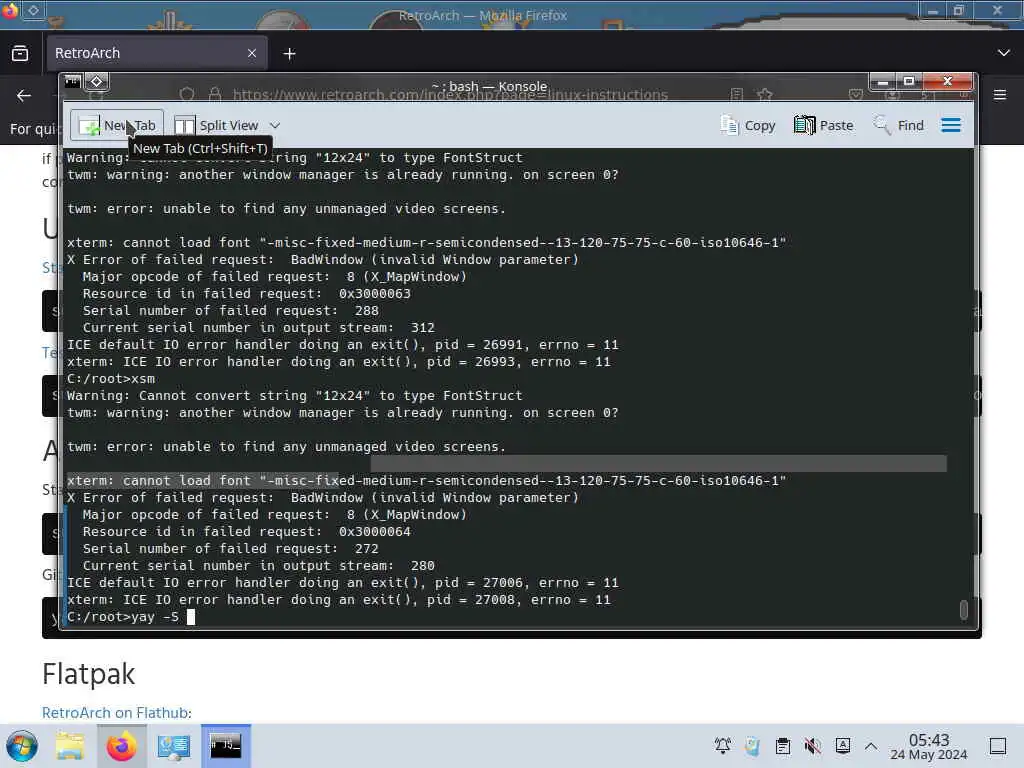The image size is (1024, 768).
Task: Open a new tab in Konsole
Action: [117, 125]
